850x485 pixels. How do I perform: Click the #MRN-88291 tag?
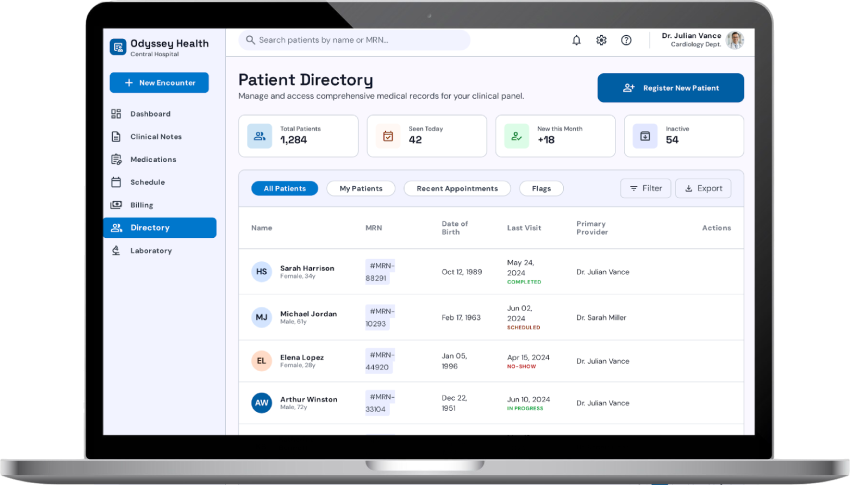[380, 272]
